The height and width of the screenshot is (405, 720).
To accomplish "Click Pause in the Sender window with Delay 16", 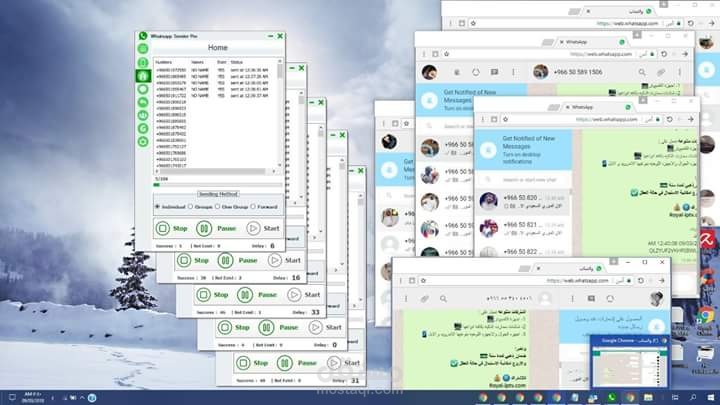I will click(238, 260).
